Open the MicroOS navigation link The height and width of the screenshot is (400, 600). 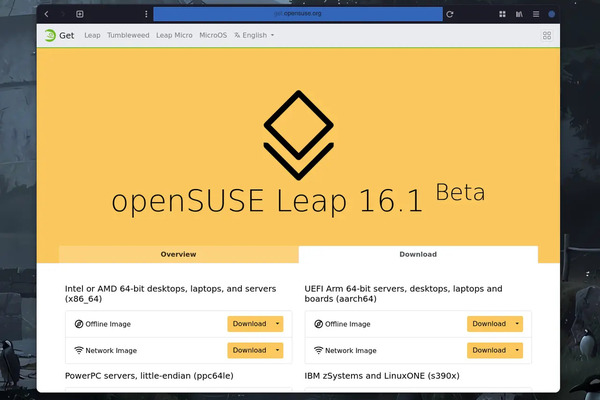[x=213, y=35]
